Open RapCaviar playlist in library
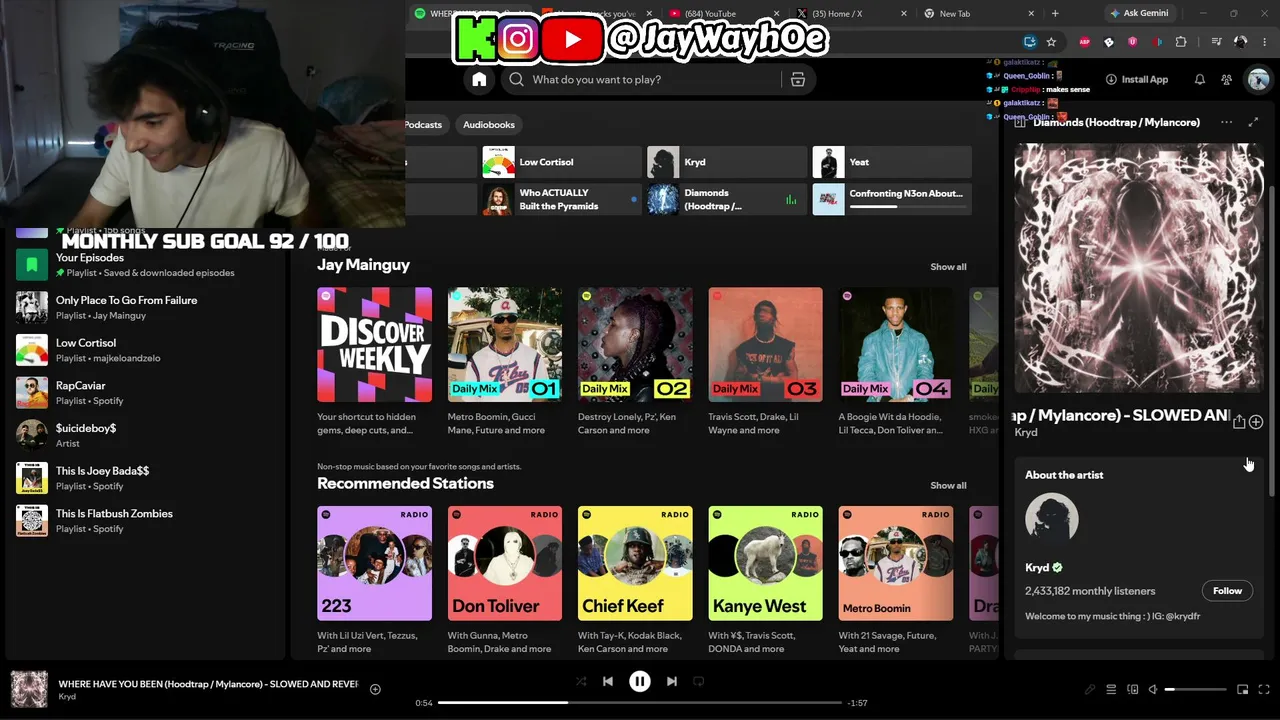 click(x=145, y=393)
